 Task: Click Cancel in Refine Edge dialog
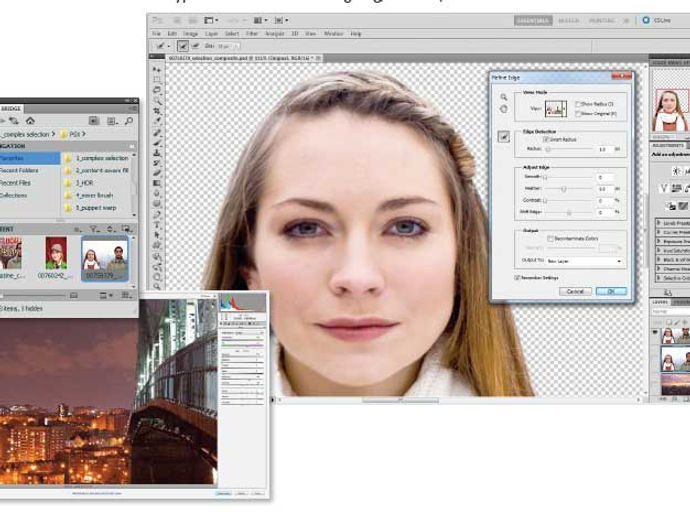click(575, 291)
